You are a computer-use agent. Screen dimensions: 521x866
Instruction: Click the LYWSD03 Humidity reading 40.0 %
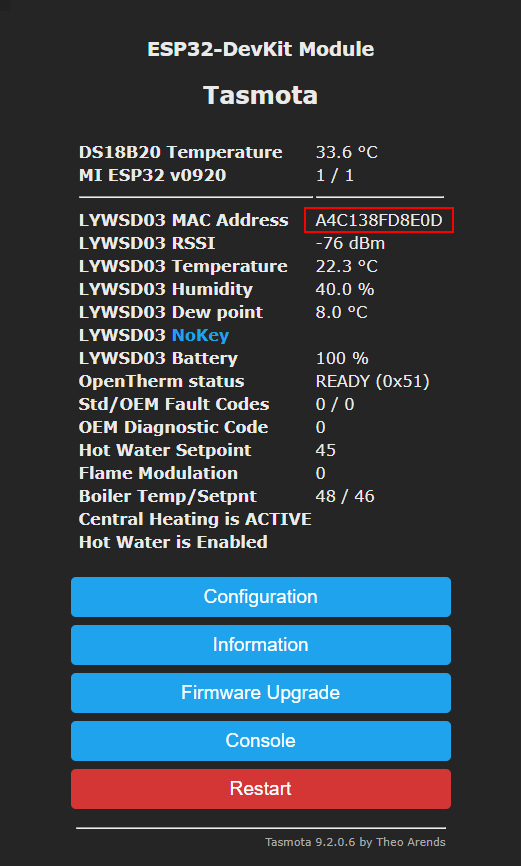[345, 289]
